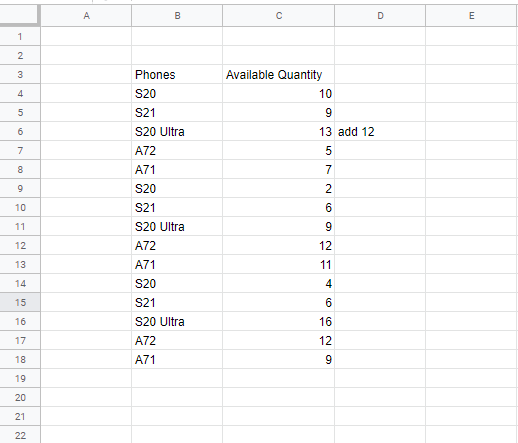Select row 22 header
Screen dimensions: 518x443
pos(20,435)
